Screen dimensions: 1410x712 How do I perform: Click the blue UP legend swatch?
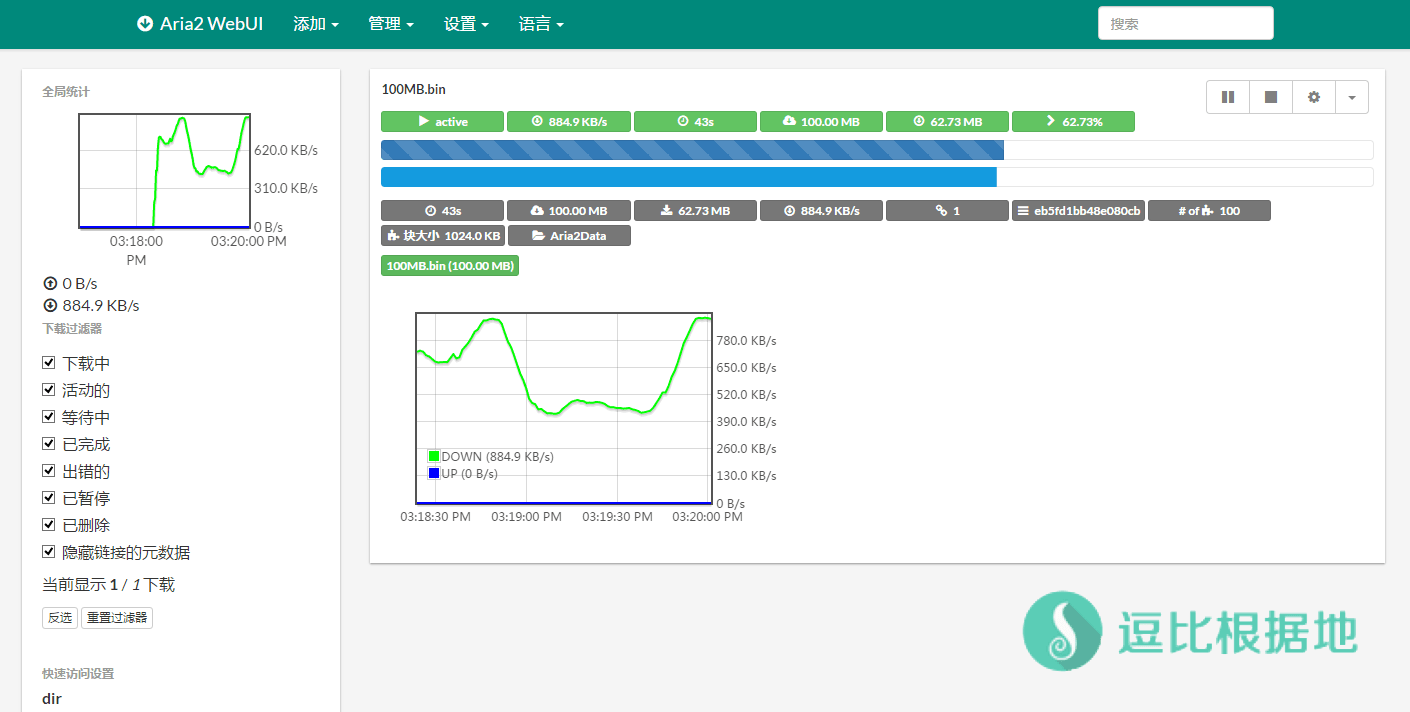click(434, 473)
